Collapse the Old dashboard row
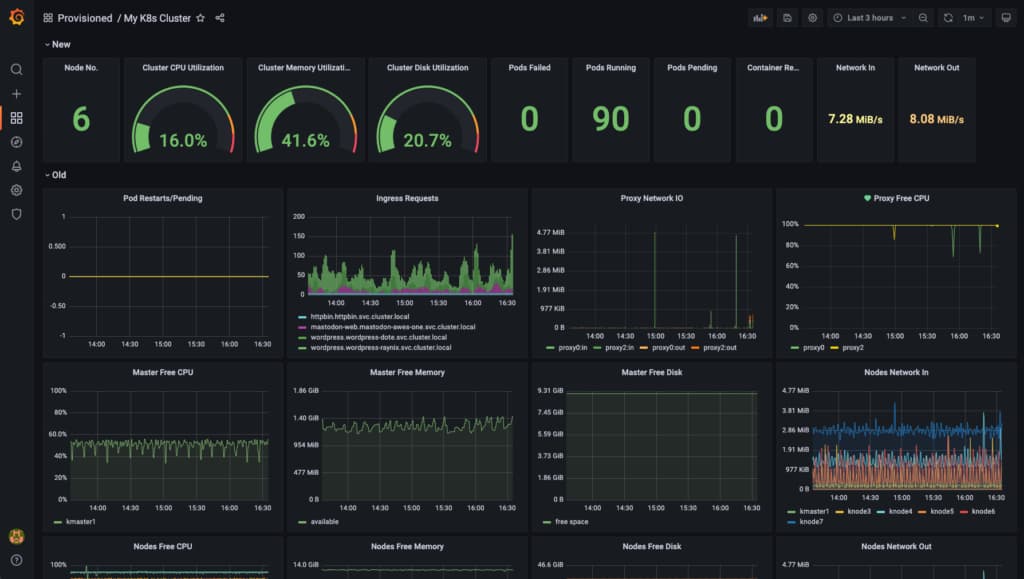This screenshot has height=579, width=1024. click(x=58, y=174)
